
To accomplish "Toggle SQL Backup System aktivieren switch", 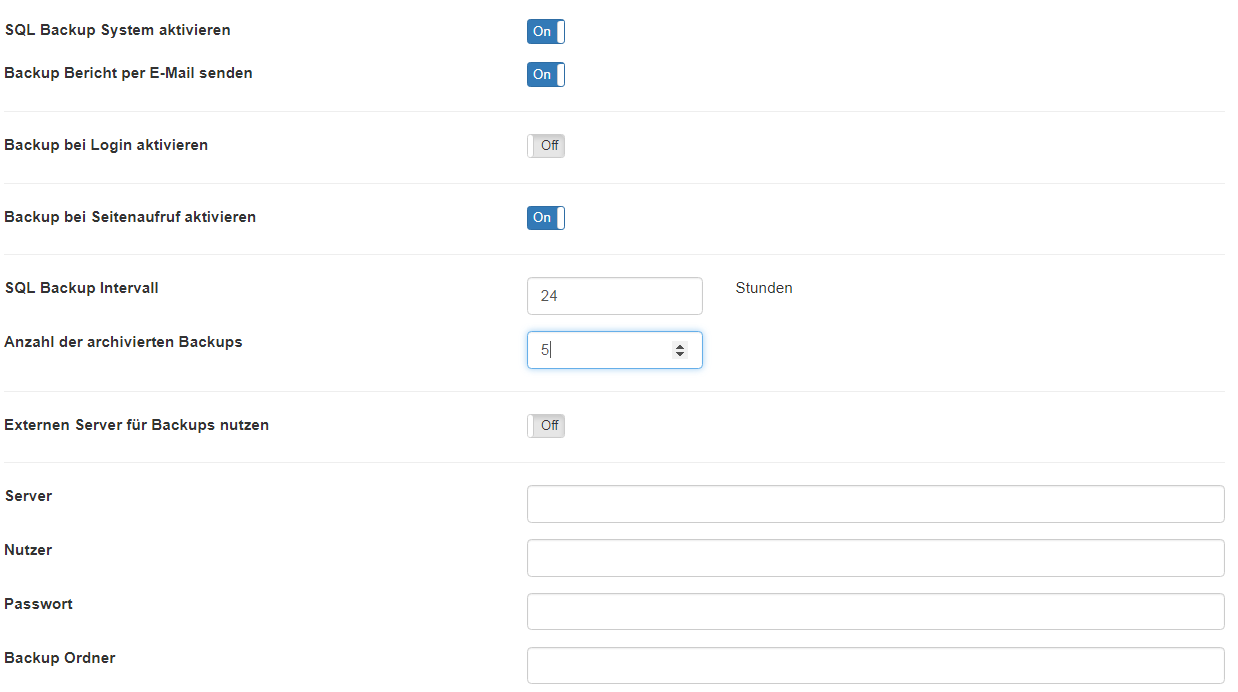I will (546, 31).
